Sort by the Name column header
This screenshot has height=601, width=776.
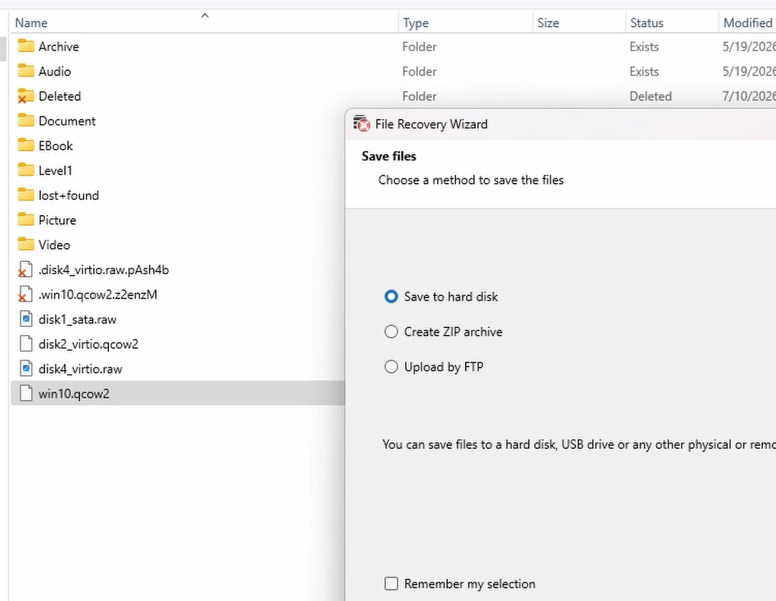[x=31, y=23]
